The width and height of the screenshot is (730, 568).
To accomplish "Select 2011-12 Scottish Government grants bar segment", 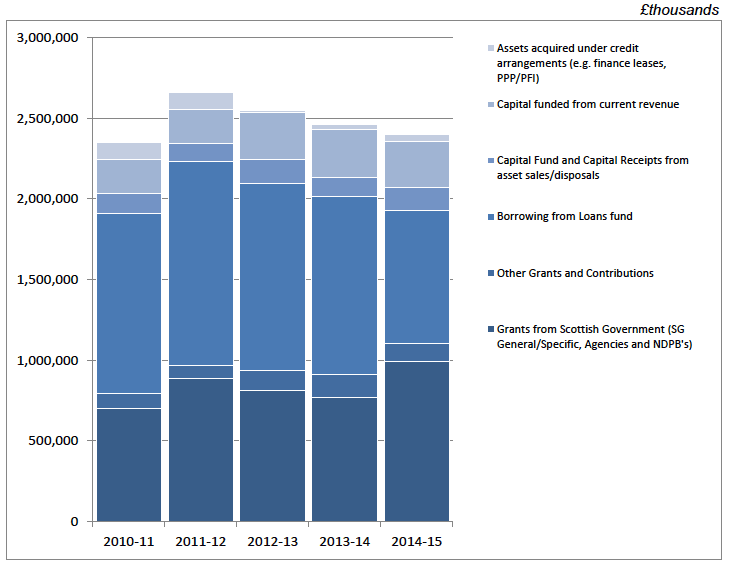I will [201, 450].
